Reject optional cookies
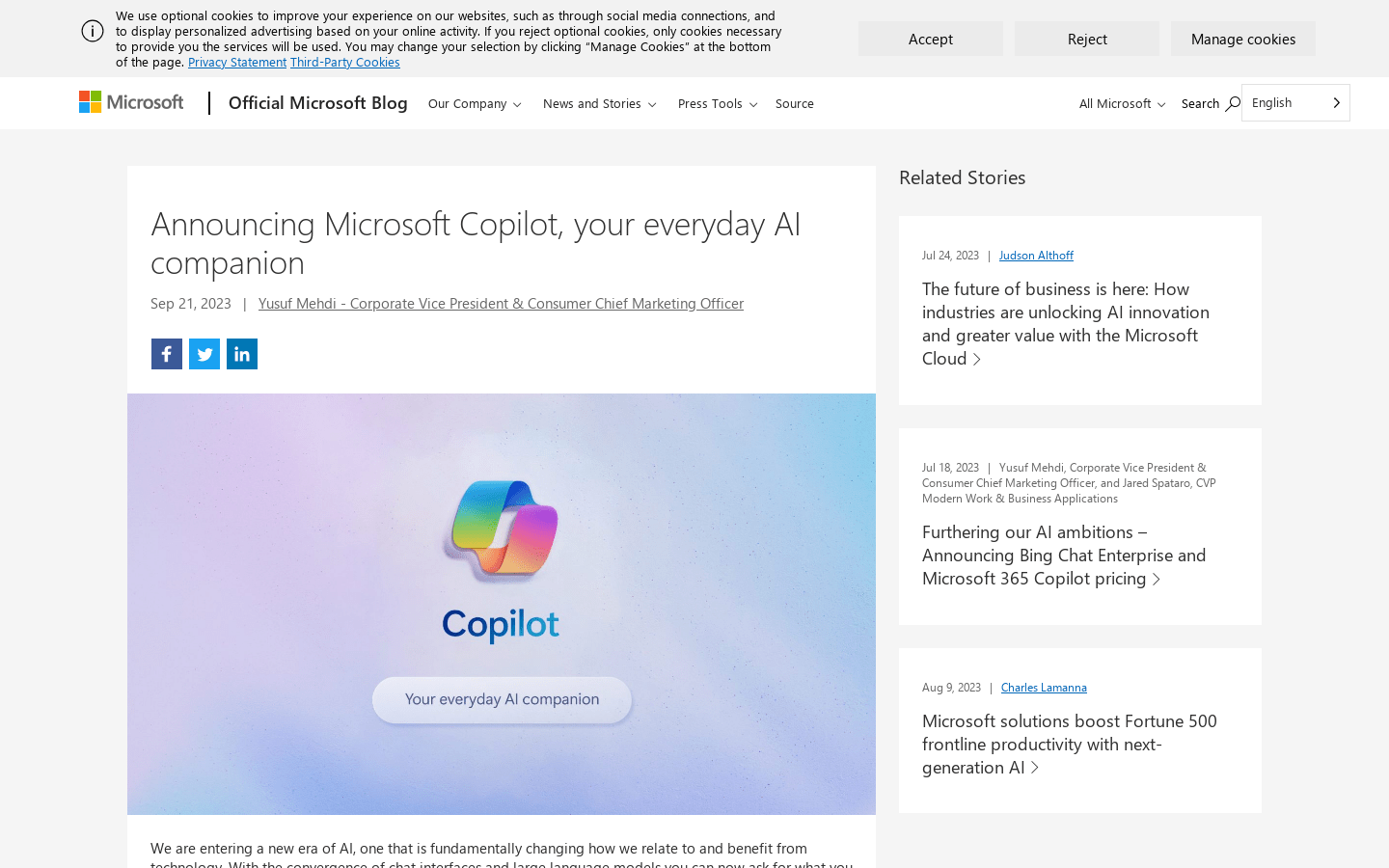This screenshot has width=1389, height=868. pos(1086,39)
